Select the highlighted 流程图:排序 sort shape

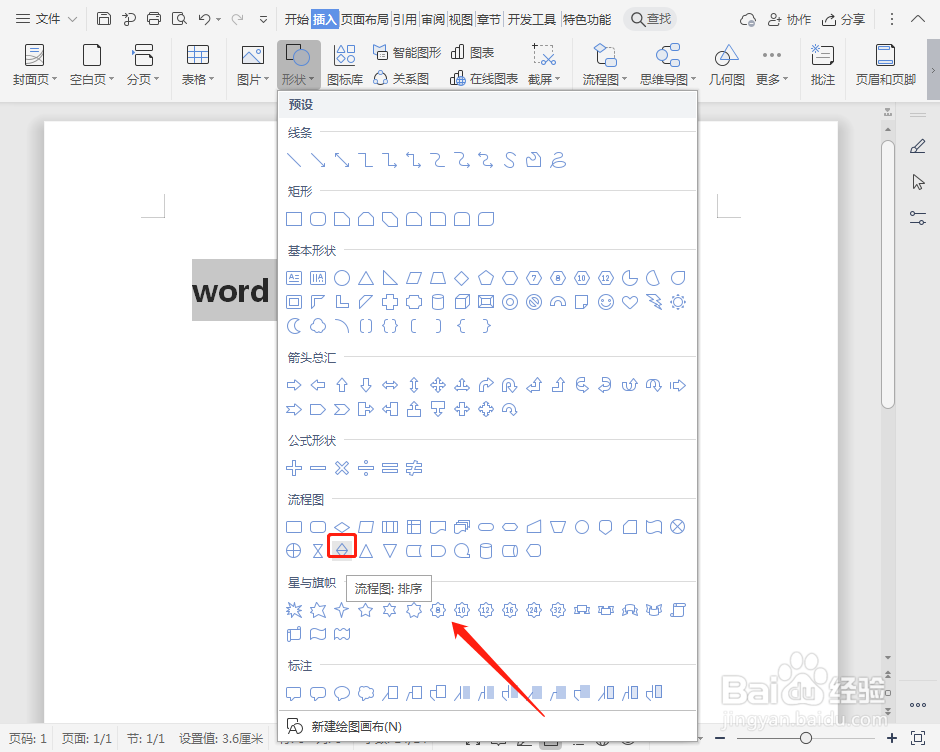(341, 548)
